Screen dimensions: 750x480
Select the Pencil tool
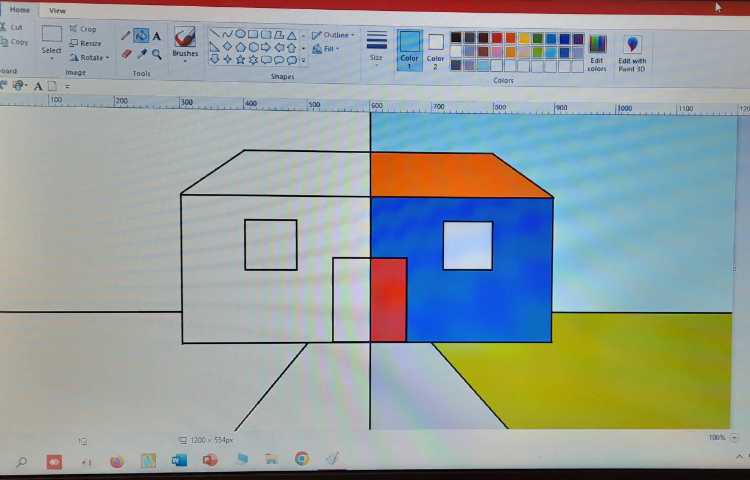pos(125,36)
